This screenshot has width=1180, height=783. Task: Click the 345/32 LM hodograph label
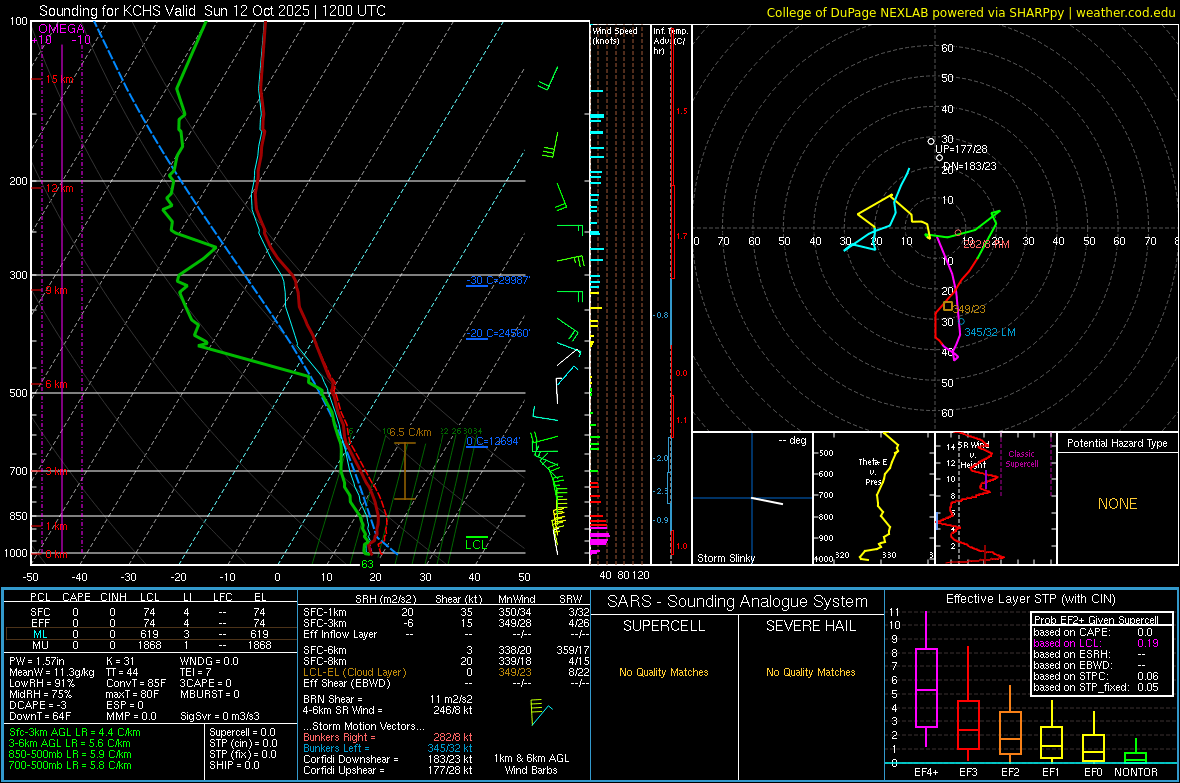pyautogui.click(x=990, y=332)
